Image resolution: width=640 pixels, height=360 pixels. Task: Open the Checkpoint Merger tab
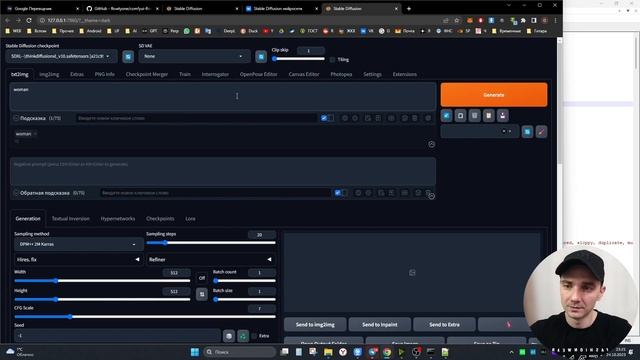pyautogui.click(x=147, y=74)
